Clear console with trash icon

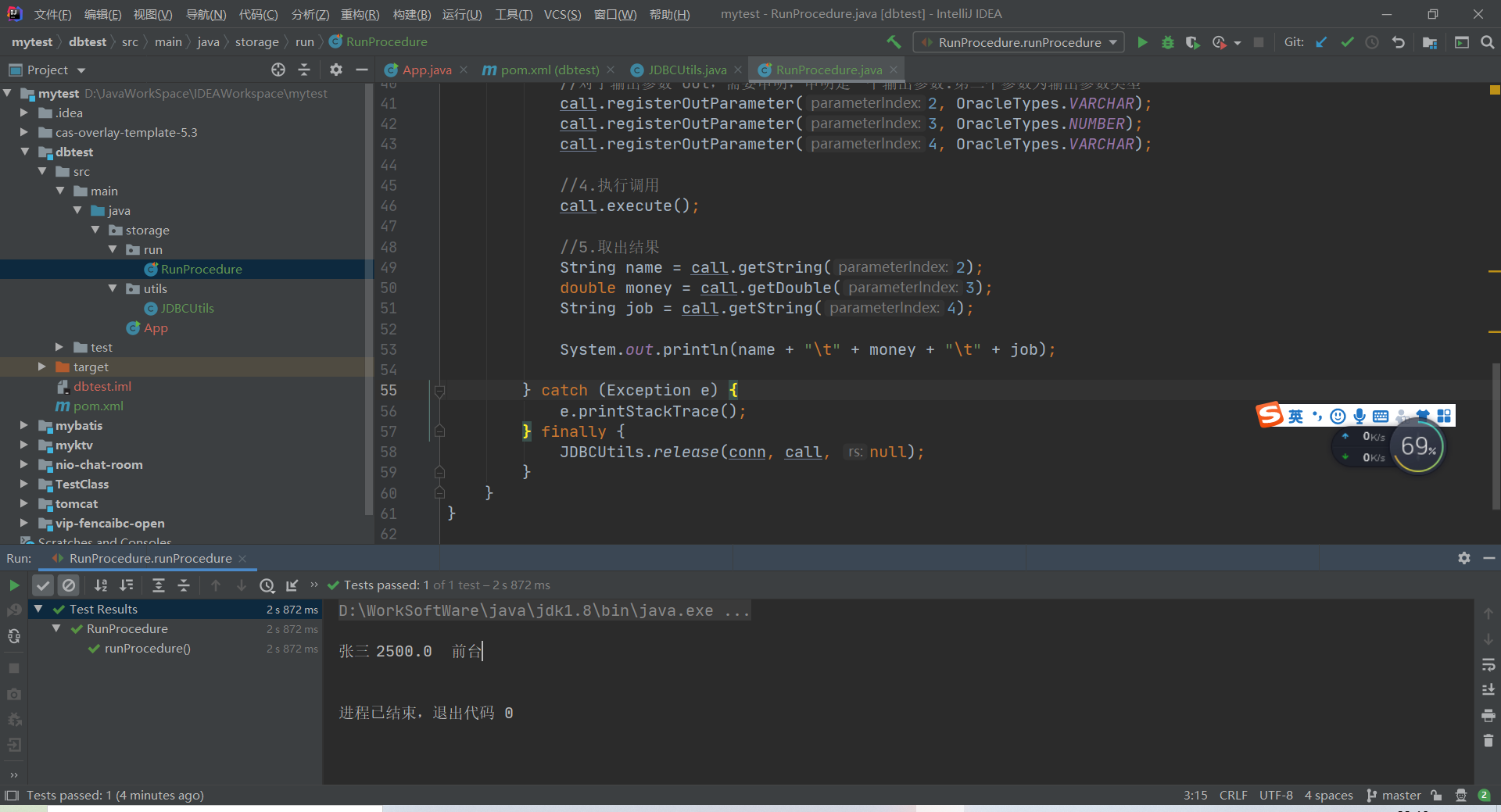click(x=1488, y=740)
